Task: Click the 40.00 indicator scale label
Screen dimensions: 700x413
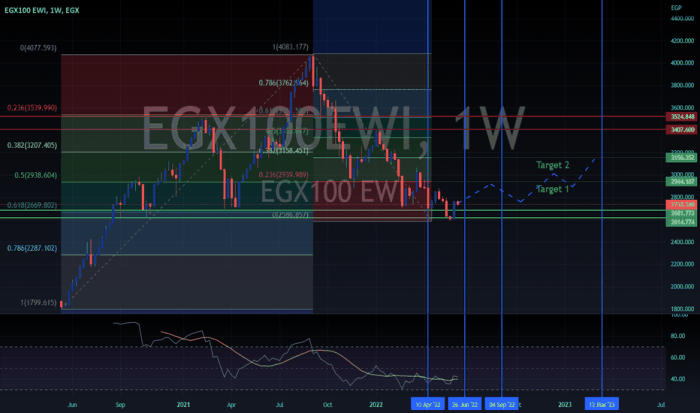Action: pyautogui.click(x=678, y=379)
